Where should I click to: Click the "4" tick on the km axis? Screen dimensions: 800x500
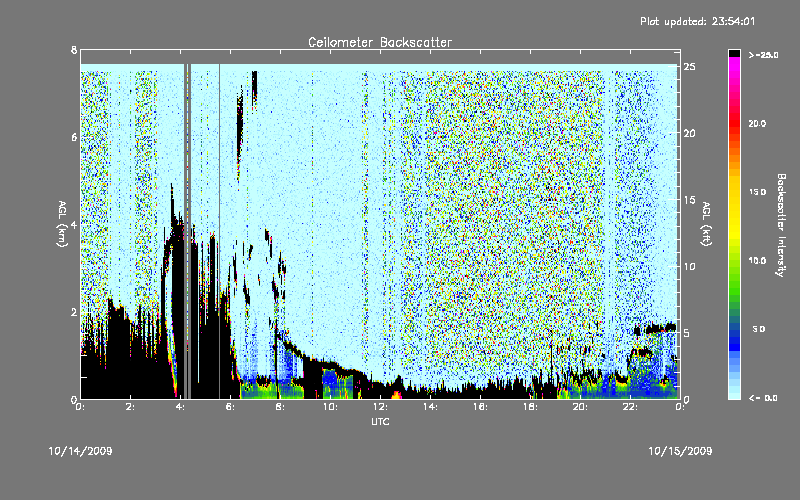point(74,225)
